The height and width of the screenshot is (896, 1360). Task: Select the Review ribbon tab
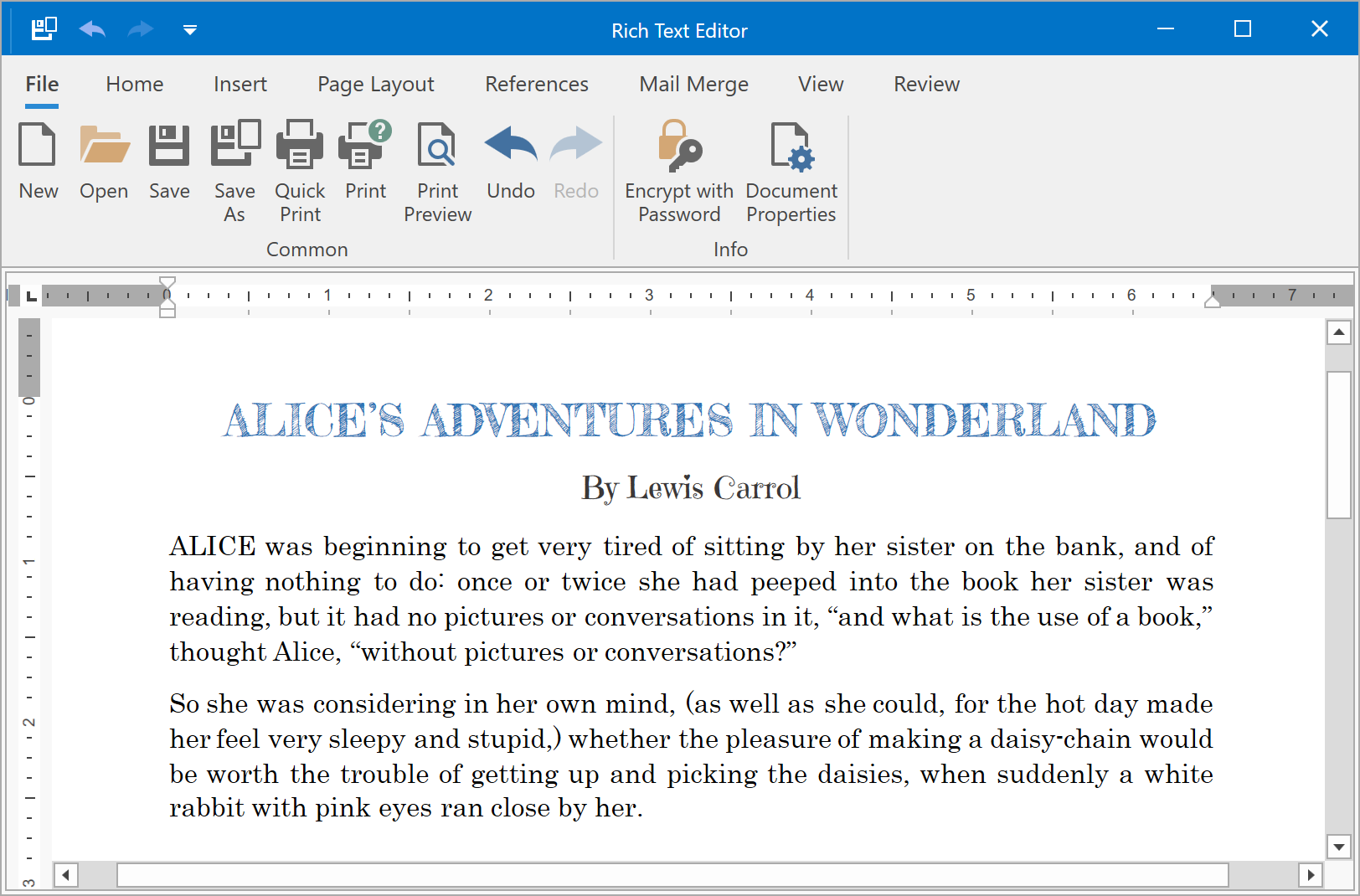(x=926, y=85)
